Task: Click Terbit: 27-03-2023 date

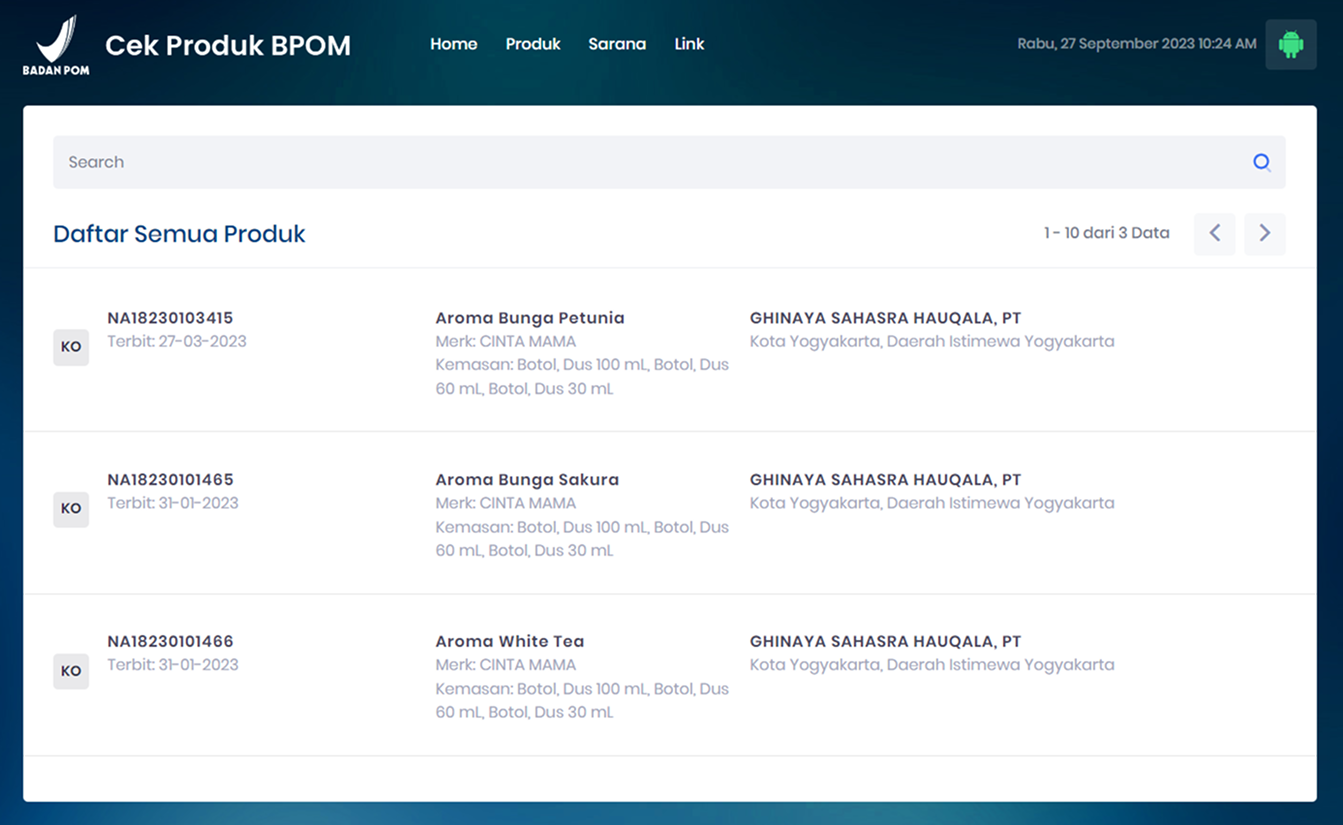Action: pos(177,341)
